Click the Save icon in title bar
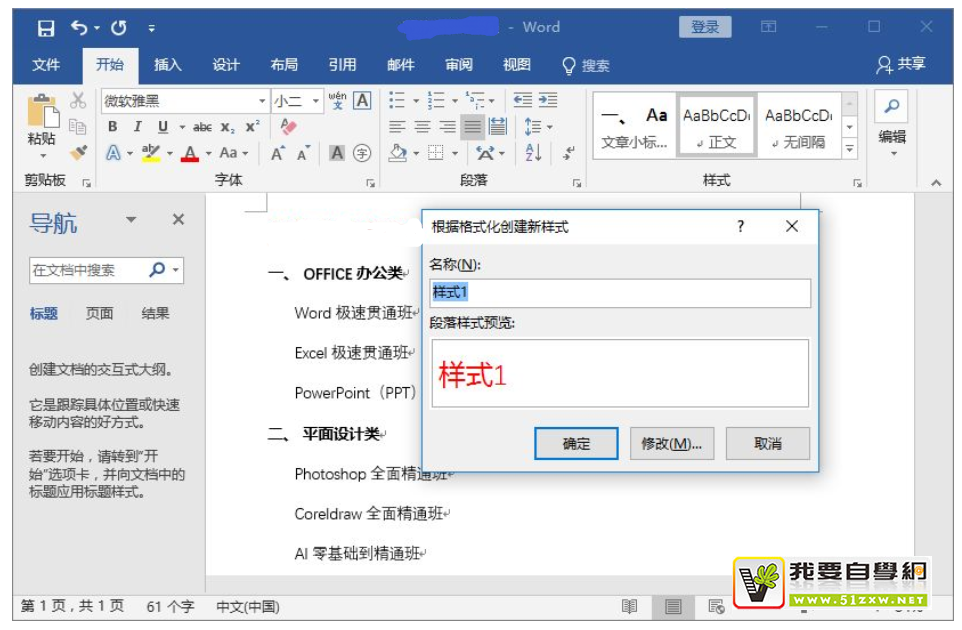The height and width of the screenshot is (630, 962). click(x=45, y=27)
